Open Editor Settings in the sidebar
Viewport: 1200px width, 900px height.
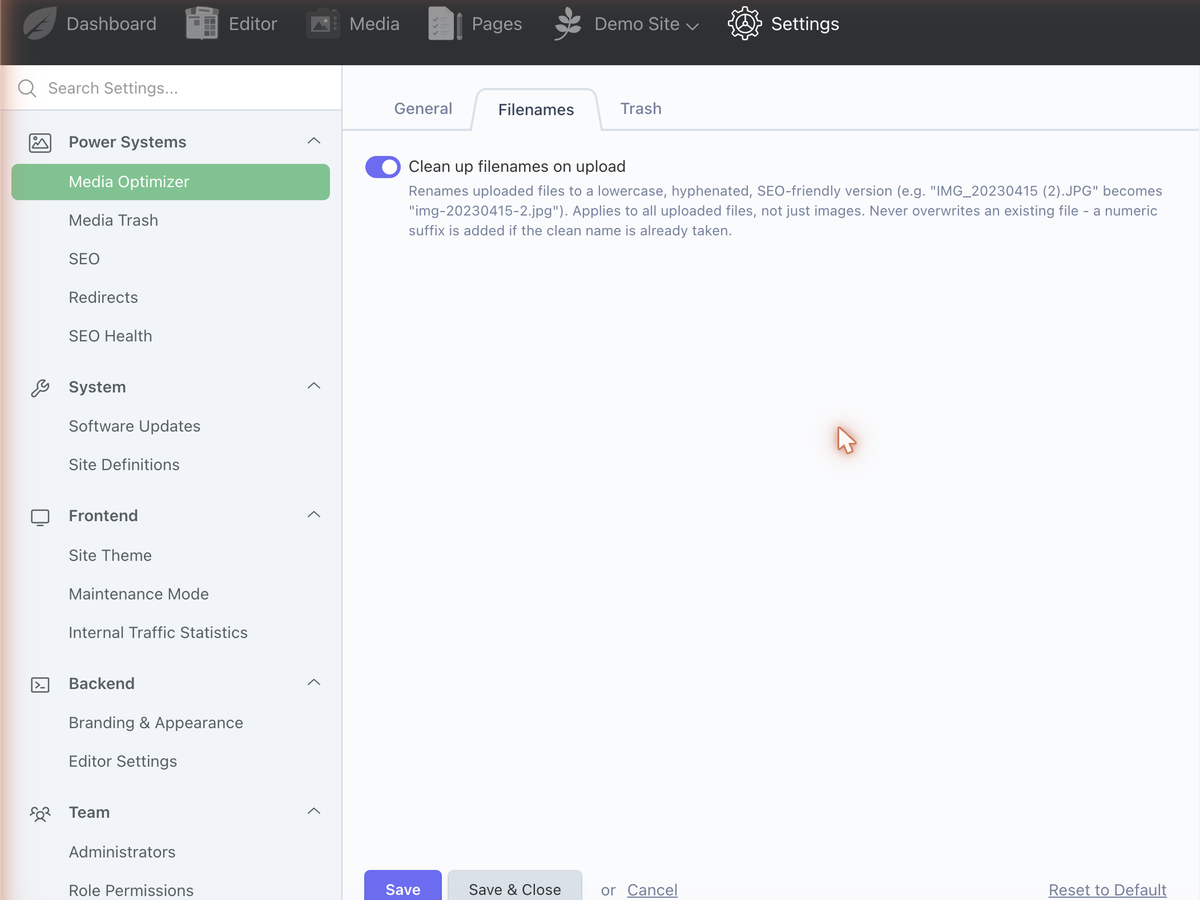click(122, 762)
